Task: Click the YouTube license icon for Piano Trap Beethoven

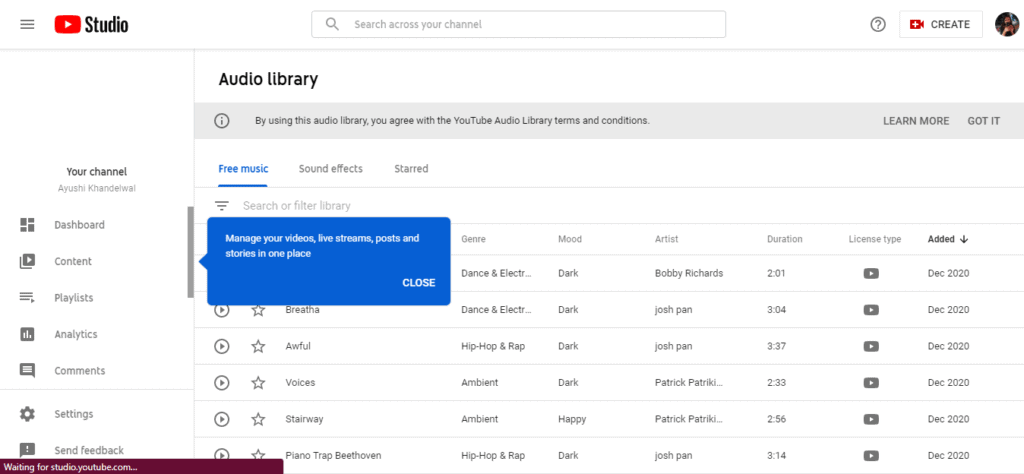Action: click(x=871, y=456)
